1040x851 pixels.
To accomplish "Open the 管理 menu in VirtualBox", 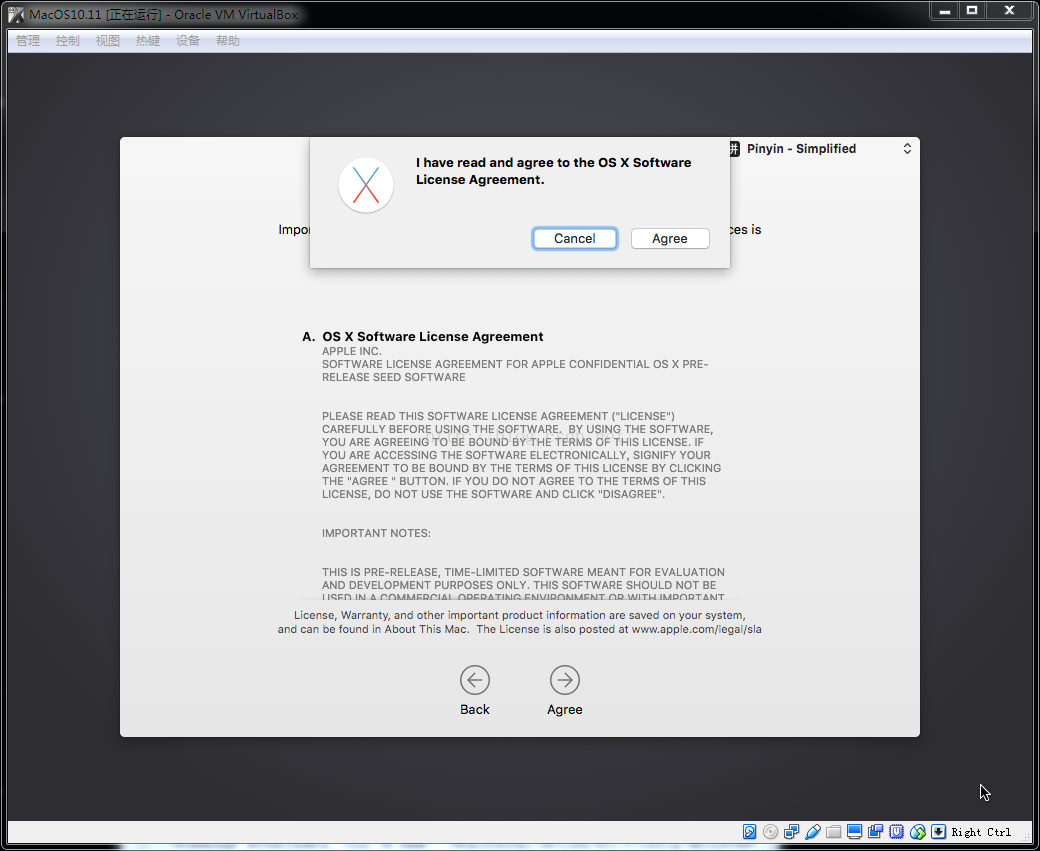I will coord(28,40).
